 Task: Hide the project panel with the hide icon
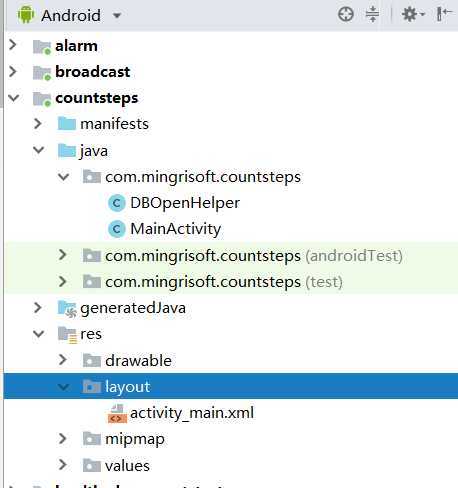pos(444,14)
